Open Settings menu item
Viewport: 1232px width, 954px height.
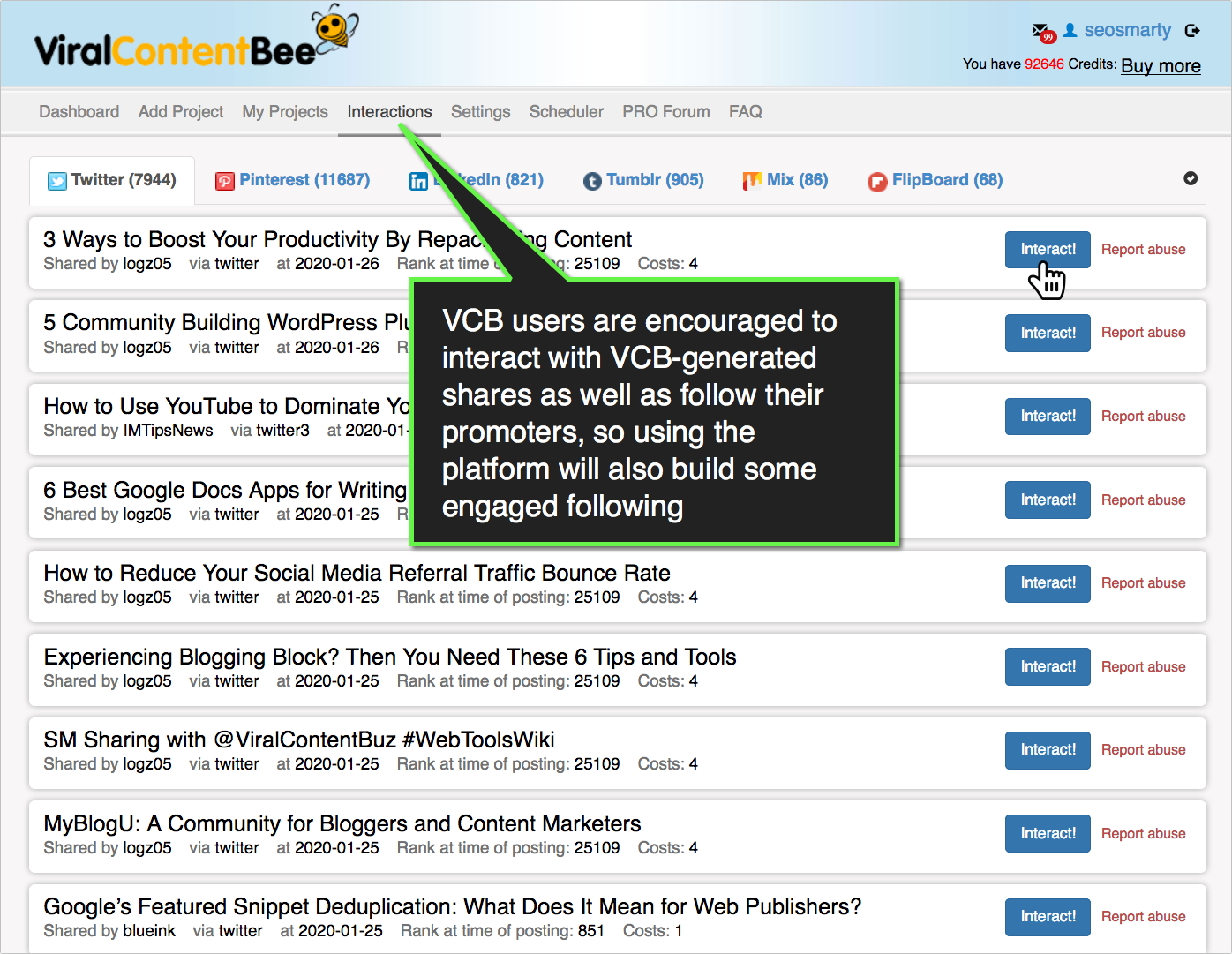coord(481,111)
